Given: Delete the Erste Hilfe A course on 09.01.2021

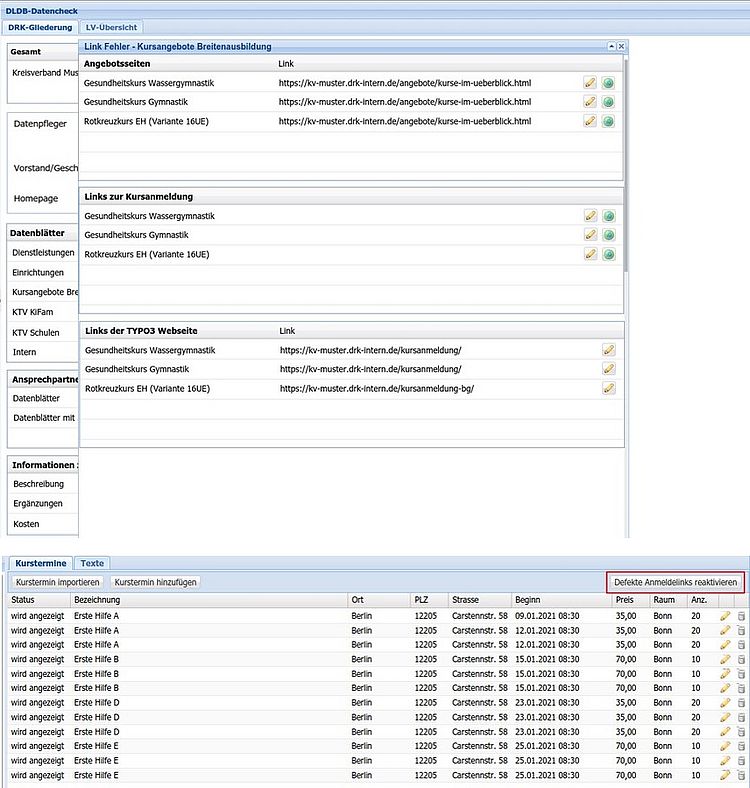Looking at the screenshot, I should 741,616.
